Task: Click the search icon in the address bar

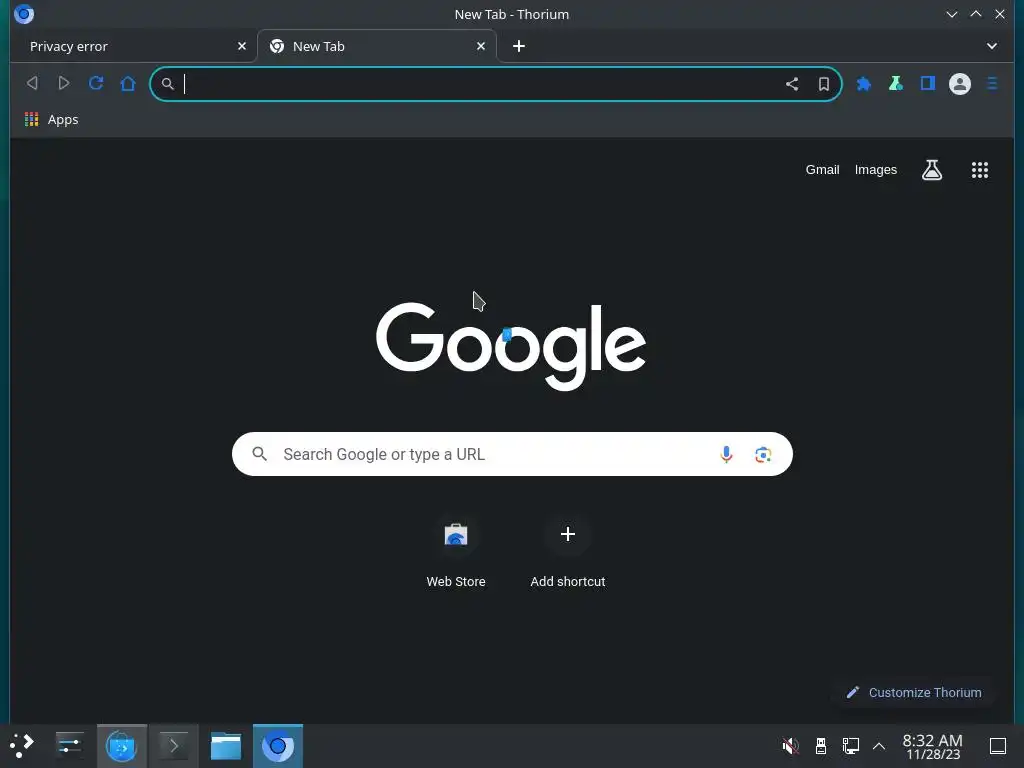Action: tap(168, 84)
